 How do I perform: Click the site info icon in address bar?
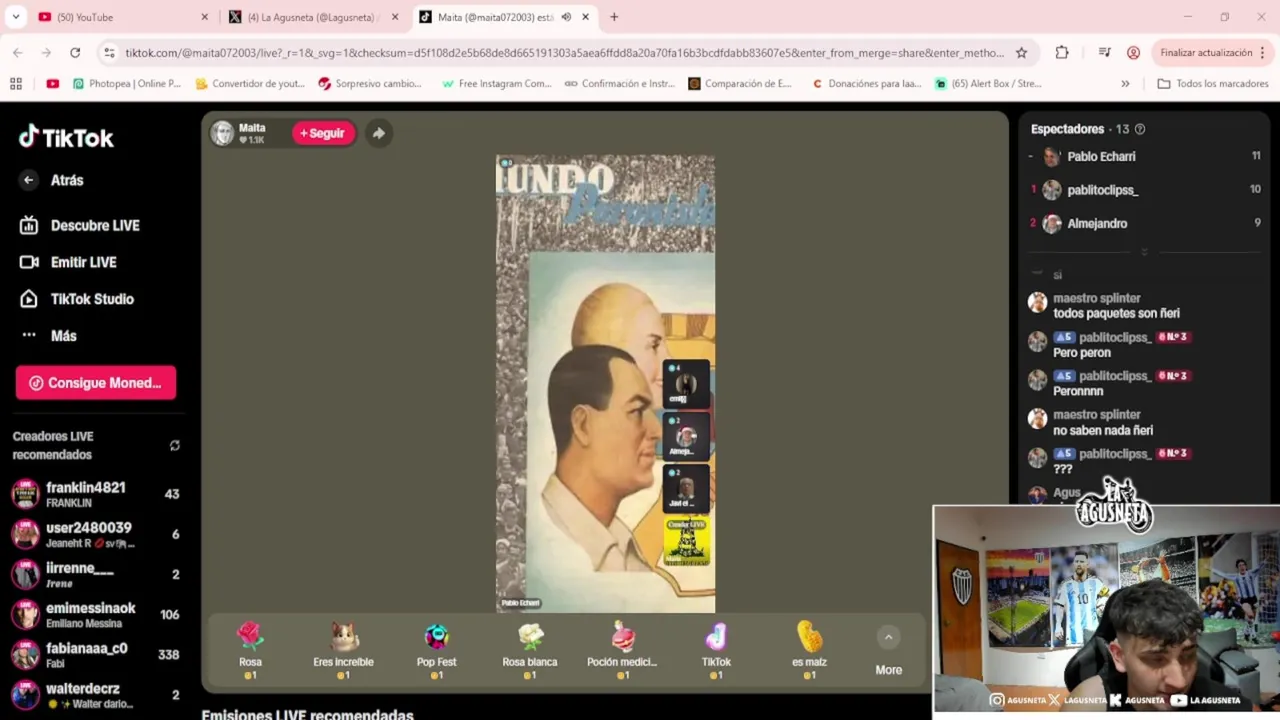[110, 53]
